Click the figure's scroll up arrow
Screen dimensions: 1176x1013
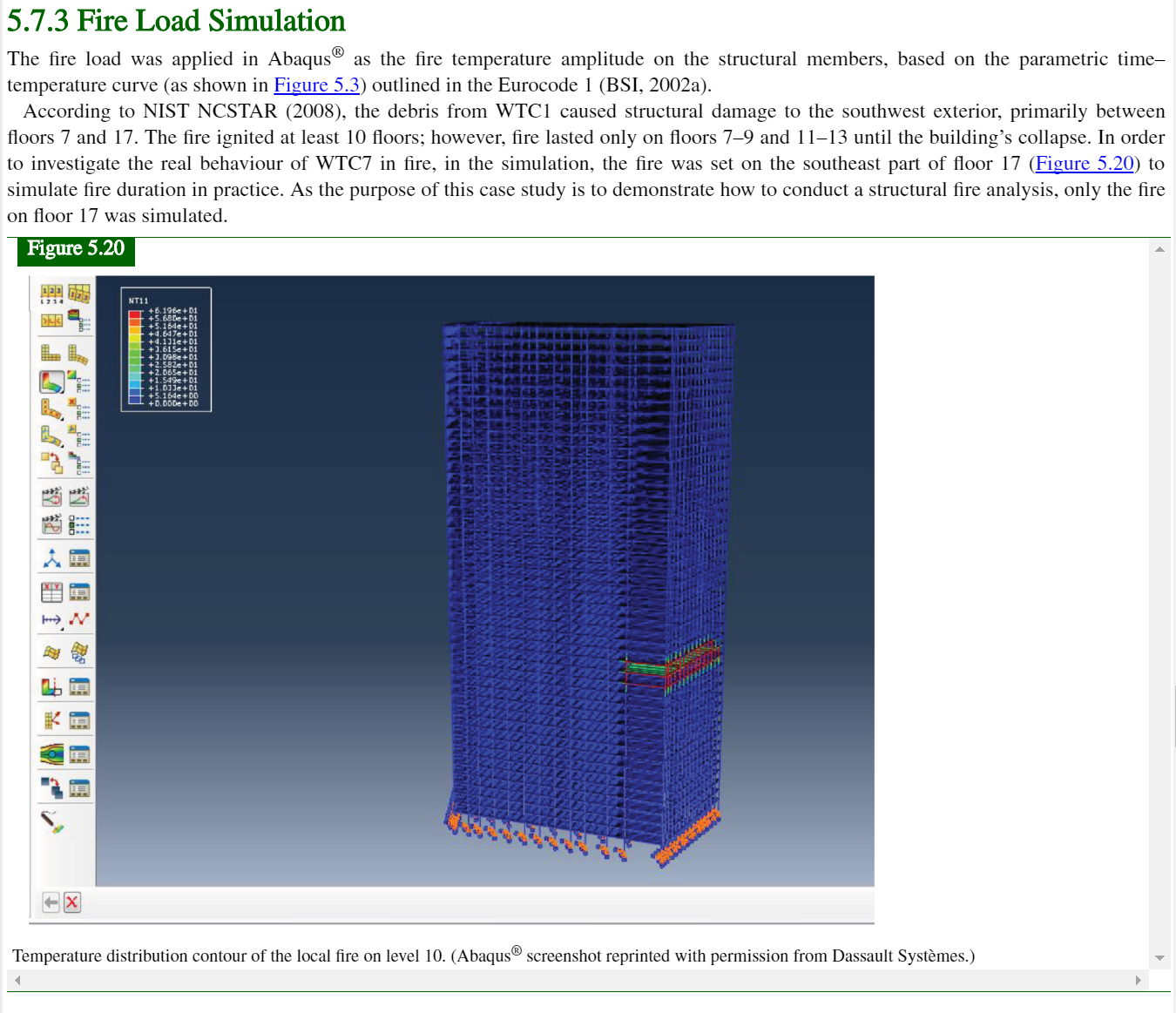[1159, 250]
